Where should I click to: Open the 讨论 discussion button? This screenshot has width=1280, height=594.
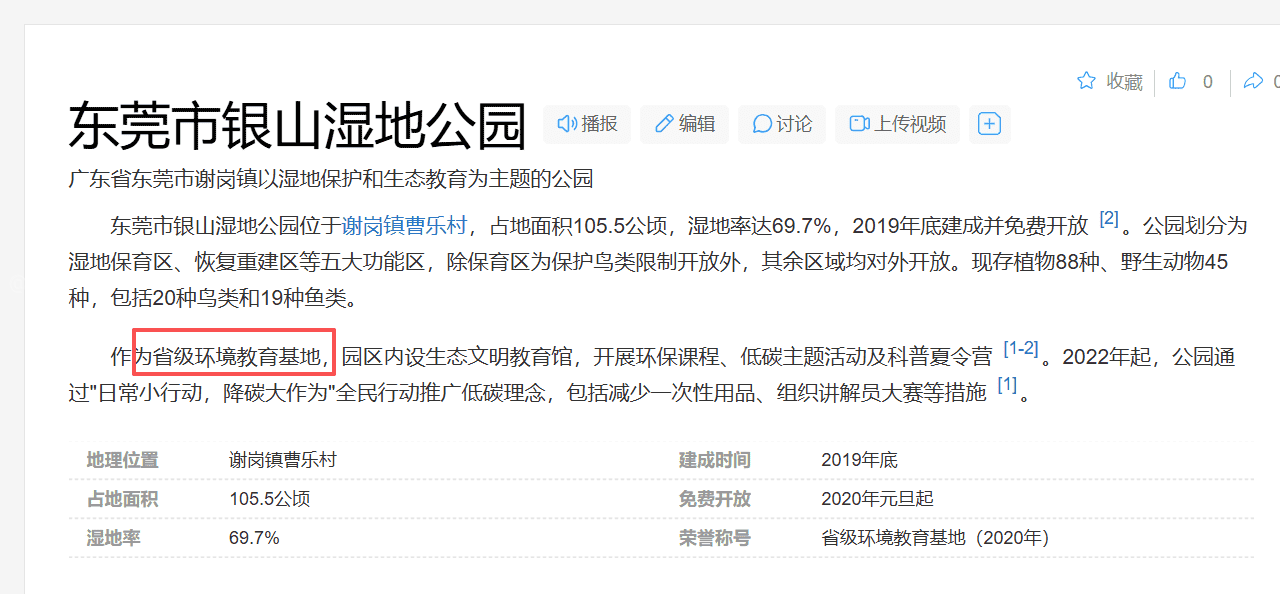coord(782,124)
